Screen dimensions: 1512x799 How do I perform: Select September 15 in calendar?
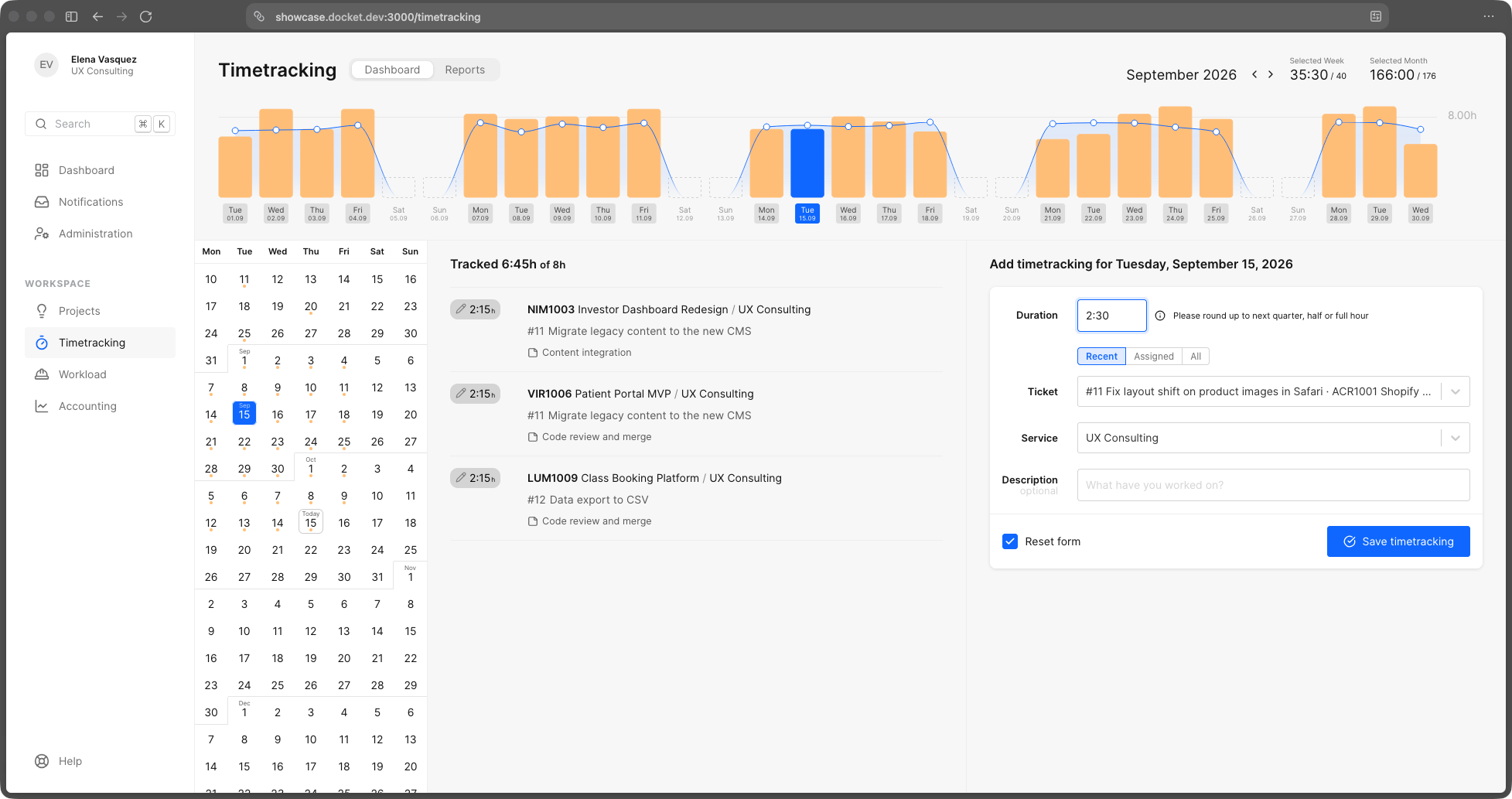pos(244,413)
